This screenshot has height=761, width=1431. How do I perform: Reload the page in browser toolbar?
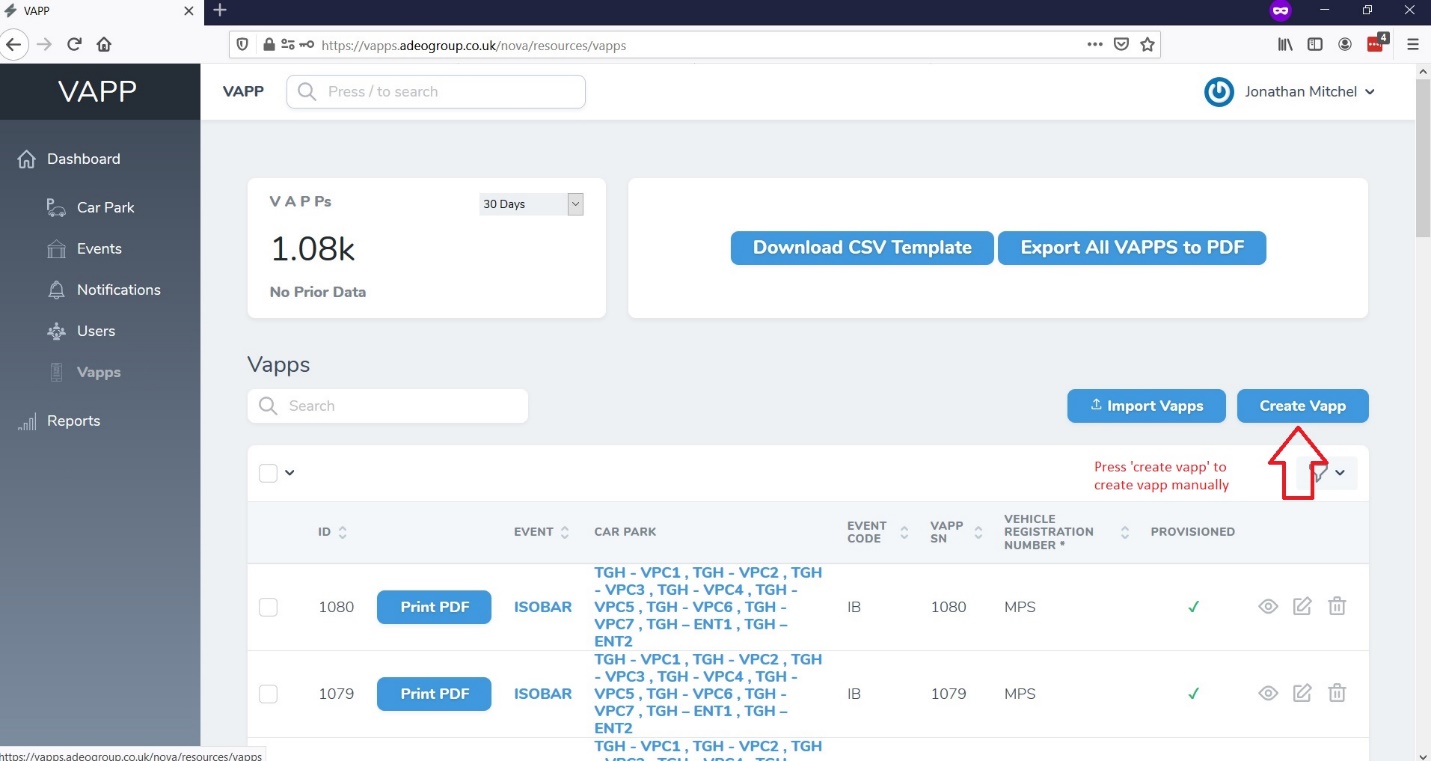[74, 44]
